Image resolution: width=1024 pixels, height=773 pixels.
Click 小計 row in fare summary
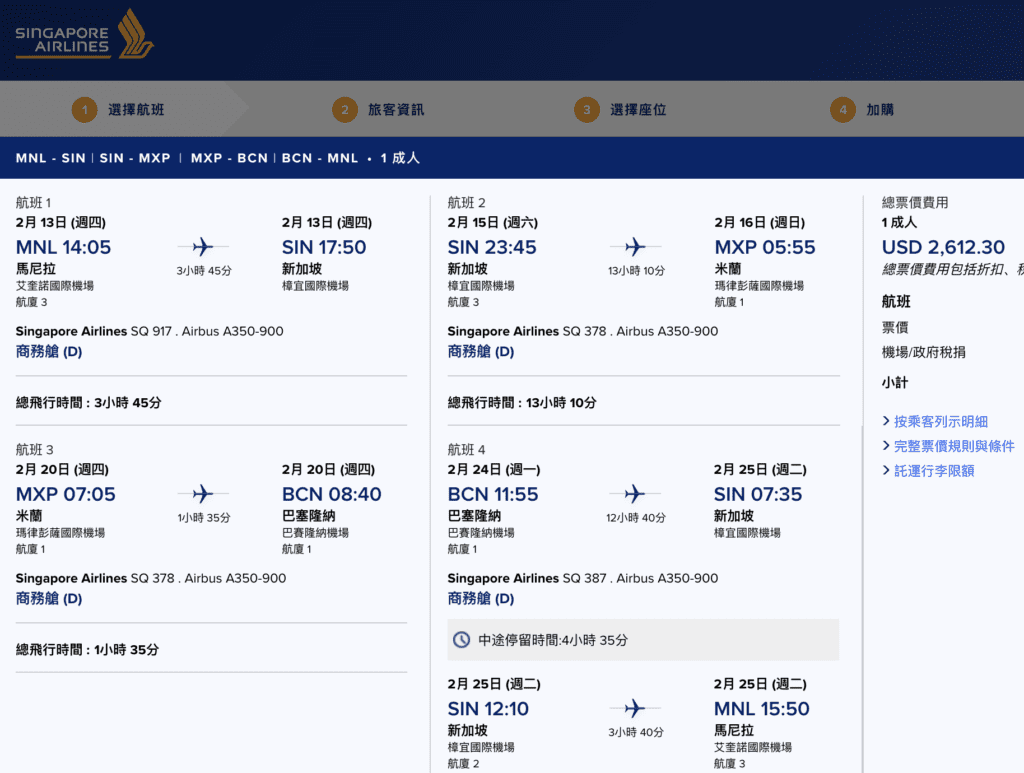(895, 382)
